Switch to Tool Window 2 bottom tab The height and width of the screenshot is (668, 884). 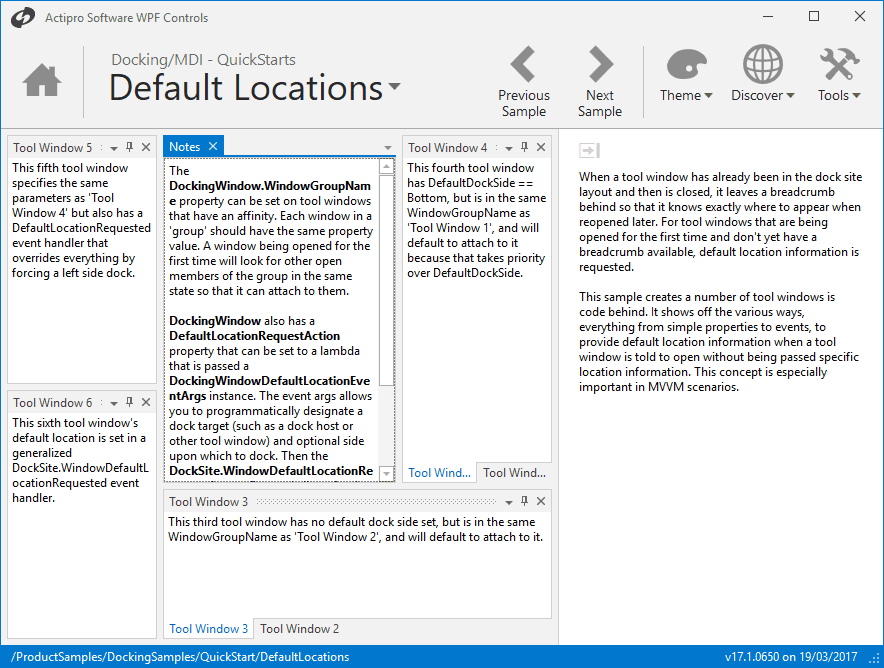[299, 629]
